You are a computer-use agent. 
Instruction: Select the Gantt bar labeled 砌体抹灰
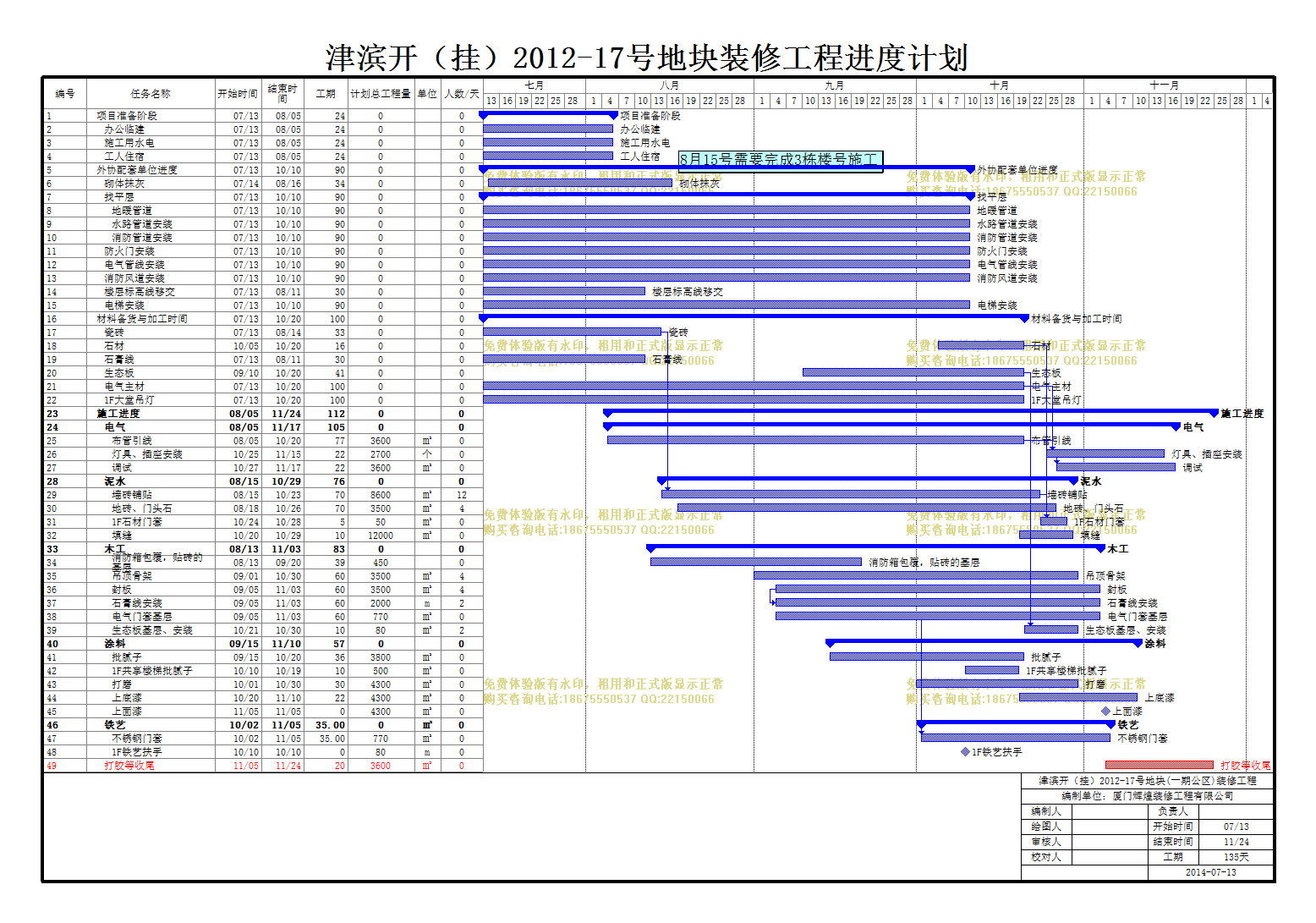pos(580,183)
